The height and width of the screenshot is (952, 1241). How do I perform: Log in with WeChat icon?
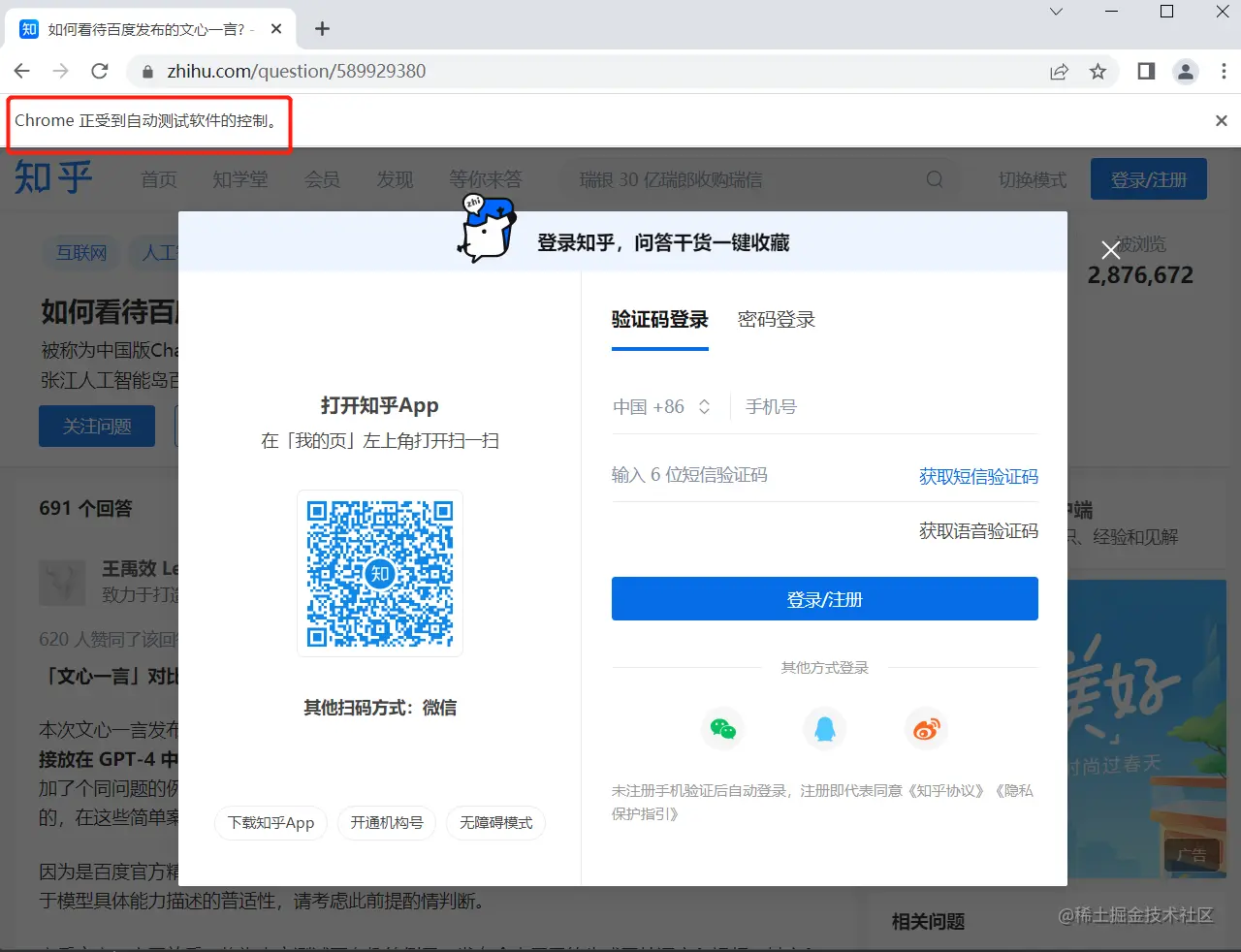723,729
